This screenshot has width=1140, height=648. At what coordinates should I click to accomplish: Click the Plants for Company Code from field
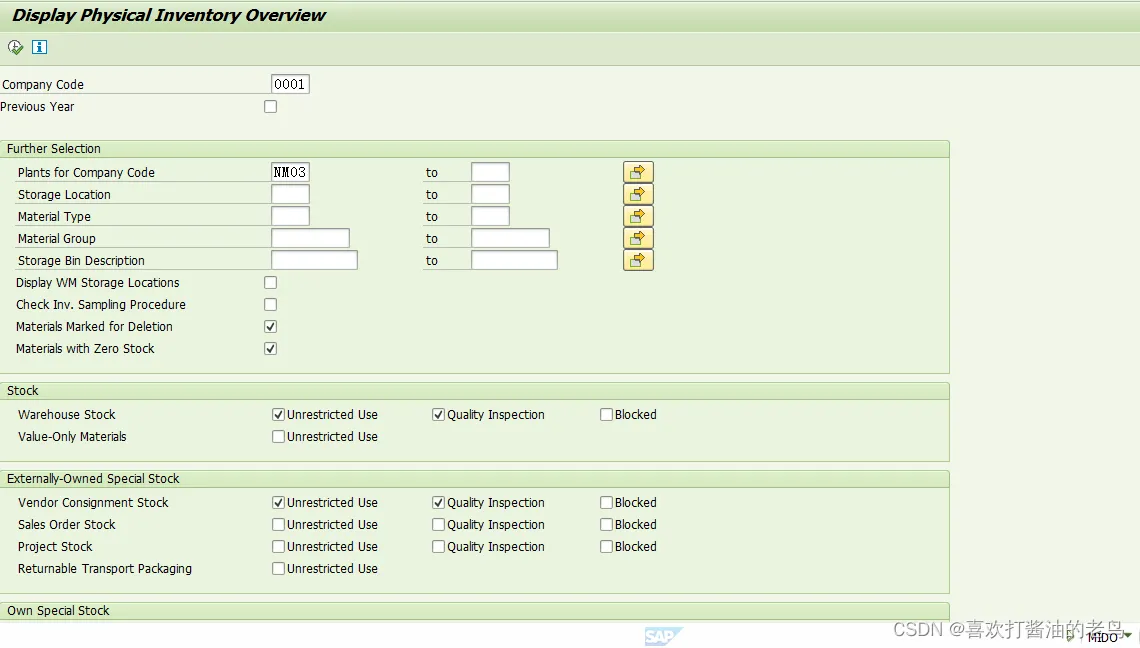click(290, 172)
